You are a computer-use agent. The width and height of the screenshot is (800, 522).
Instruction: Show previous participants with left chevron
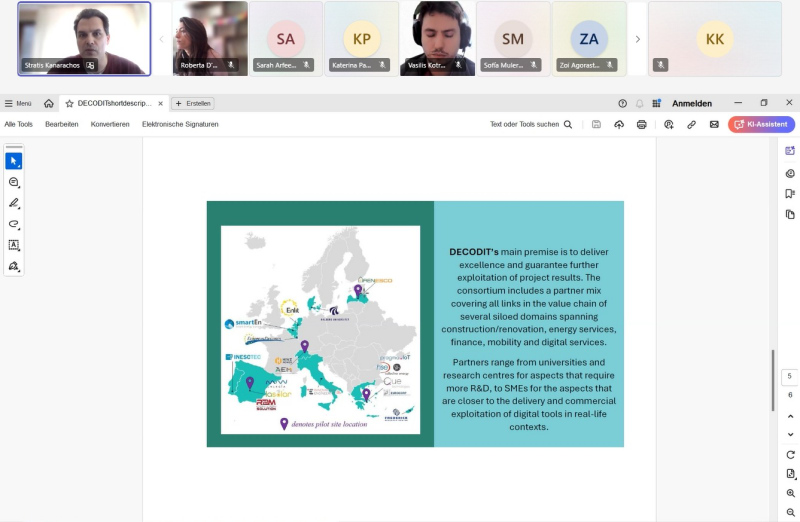(161, 39)
